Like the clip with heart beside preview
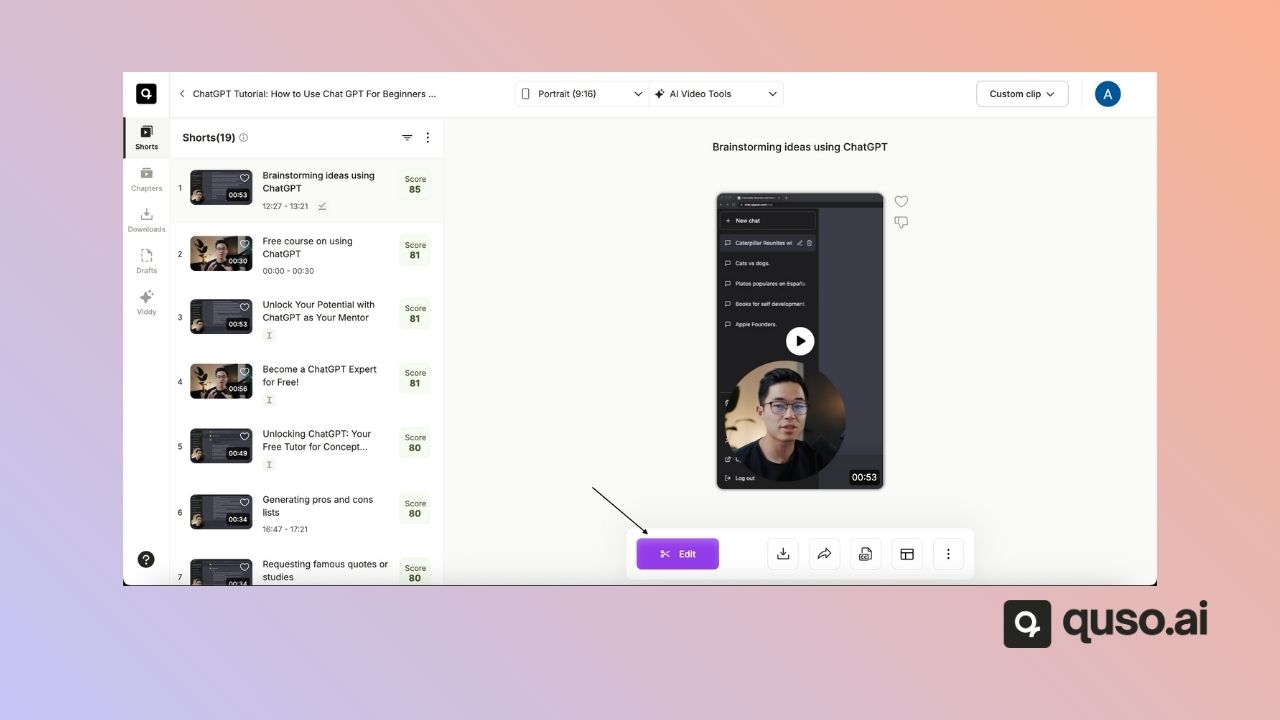The image size is (1280, 720). coord(901,201)
